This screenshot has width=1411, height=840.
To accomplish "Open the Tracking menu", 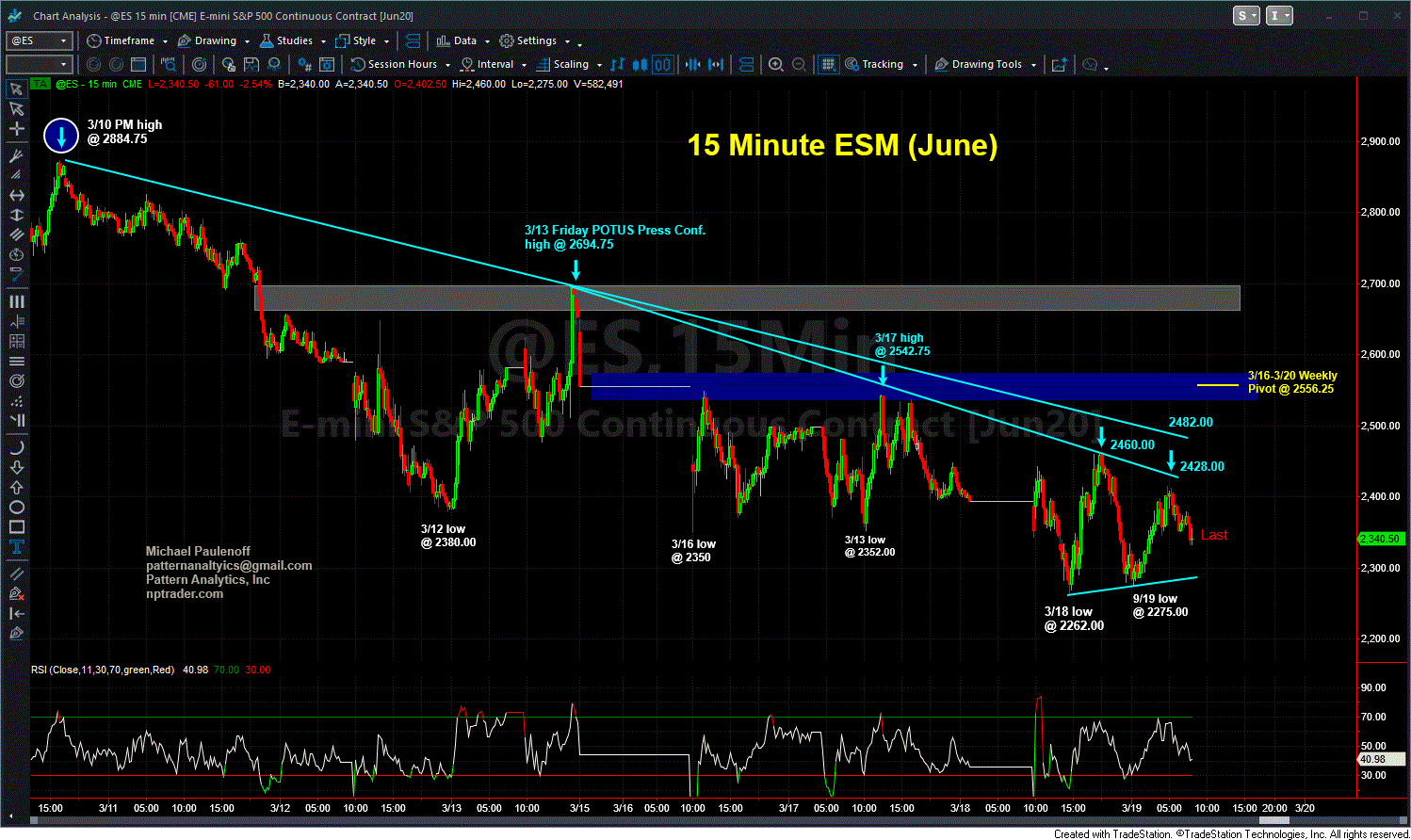I will click(882, 65).
